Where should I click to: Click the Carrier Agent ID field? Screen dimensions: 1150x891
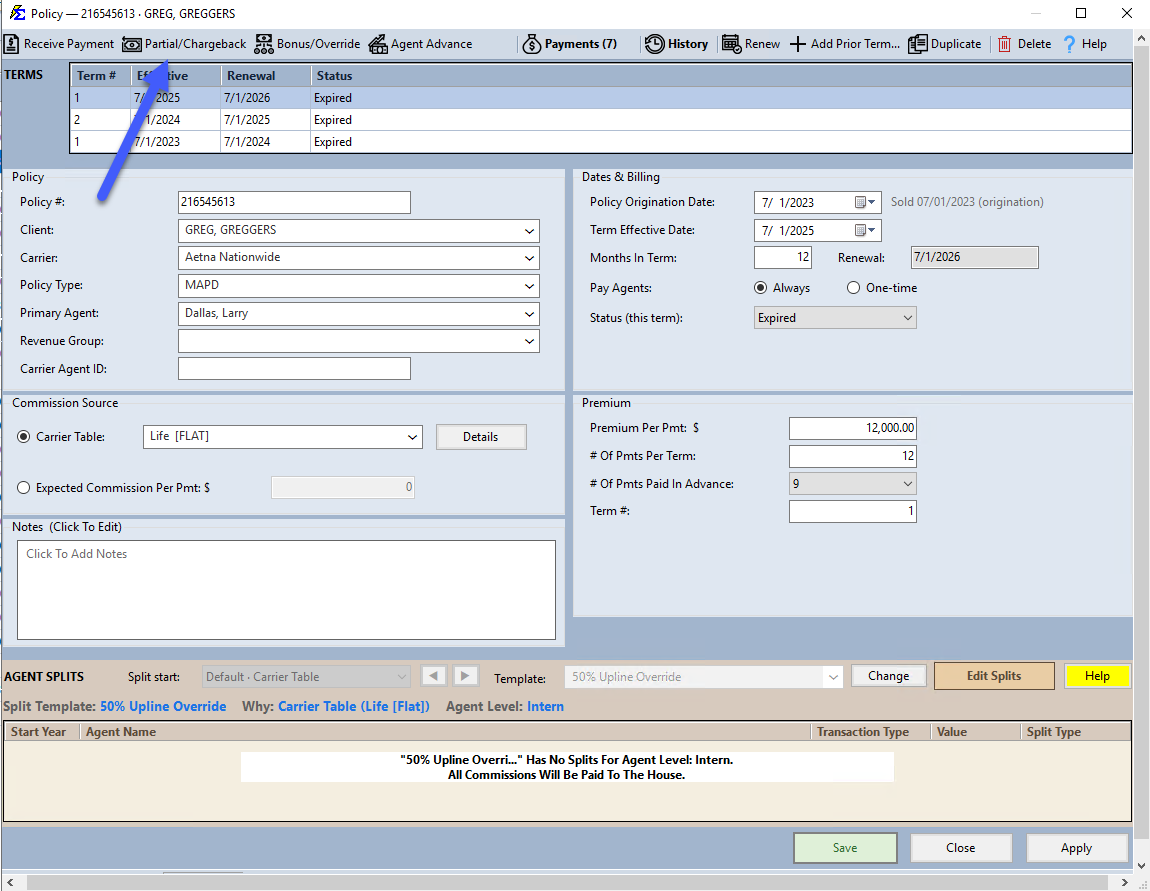[x=294, y=369]
